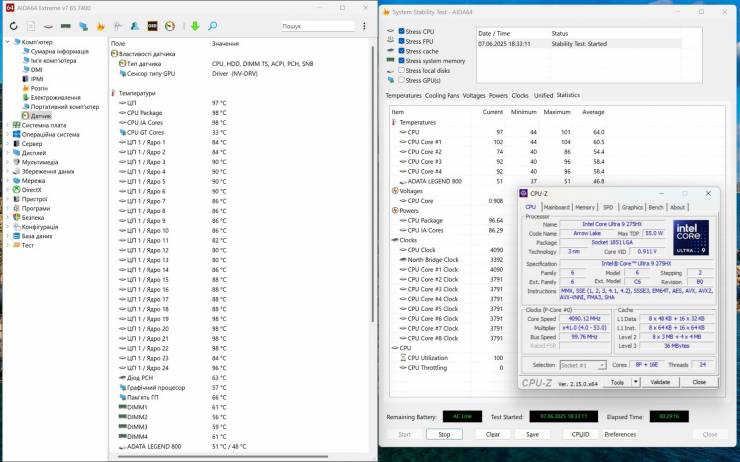Expand the Мережа tree node
Screen dimensions: 740x462
[x=8, y=181]
